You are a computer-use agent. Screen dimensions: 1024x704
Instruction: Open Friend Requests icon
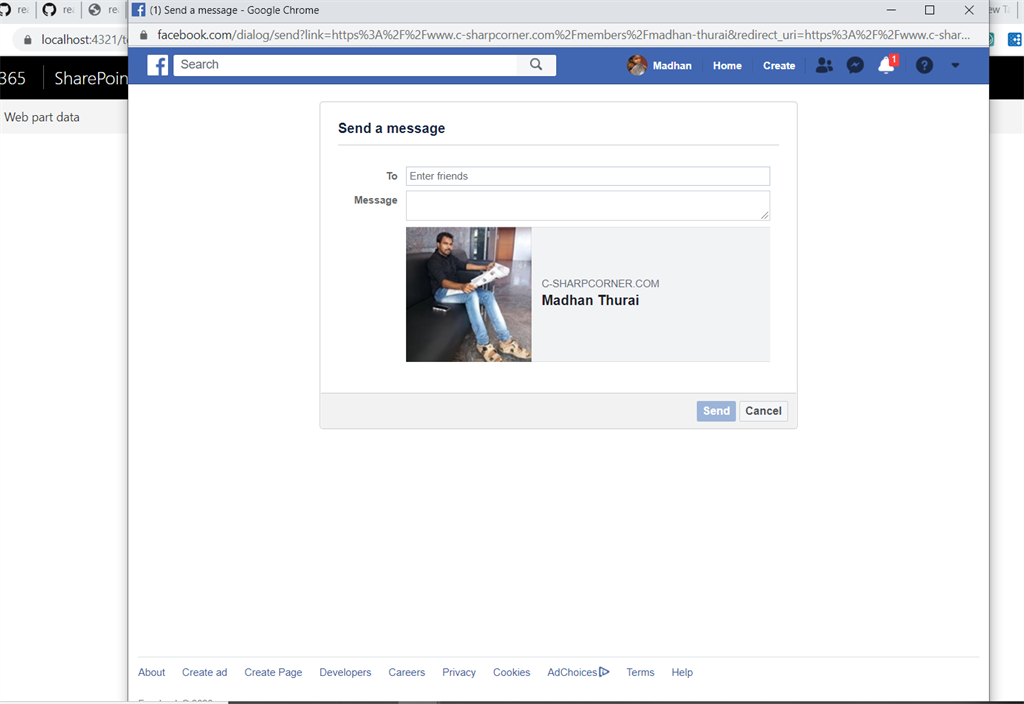click(x=824, y=65)
